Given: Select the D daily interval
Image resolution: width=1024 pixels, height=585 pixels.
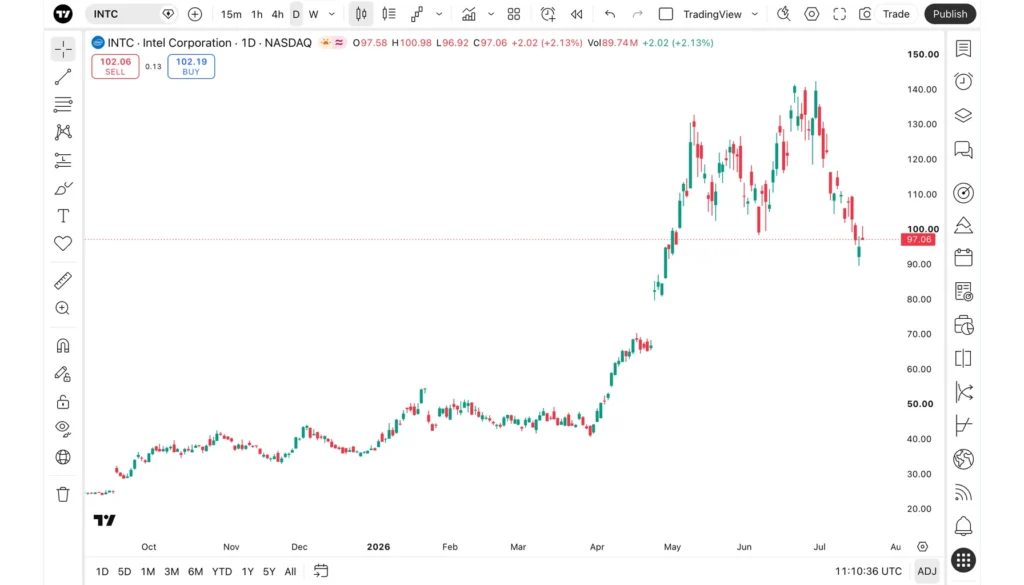Looking at the screenshot, I should (296, 14).
